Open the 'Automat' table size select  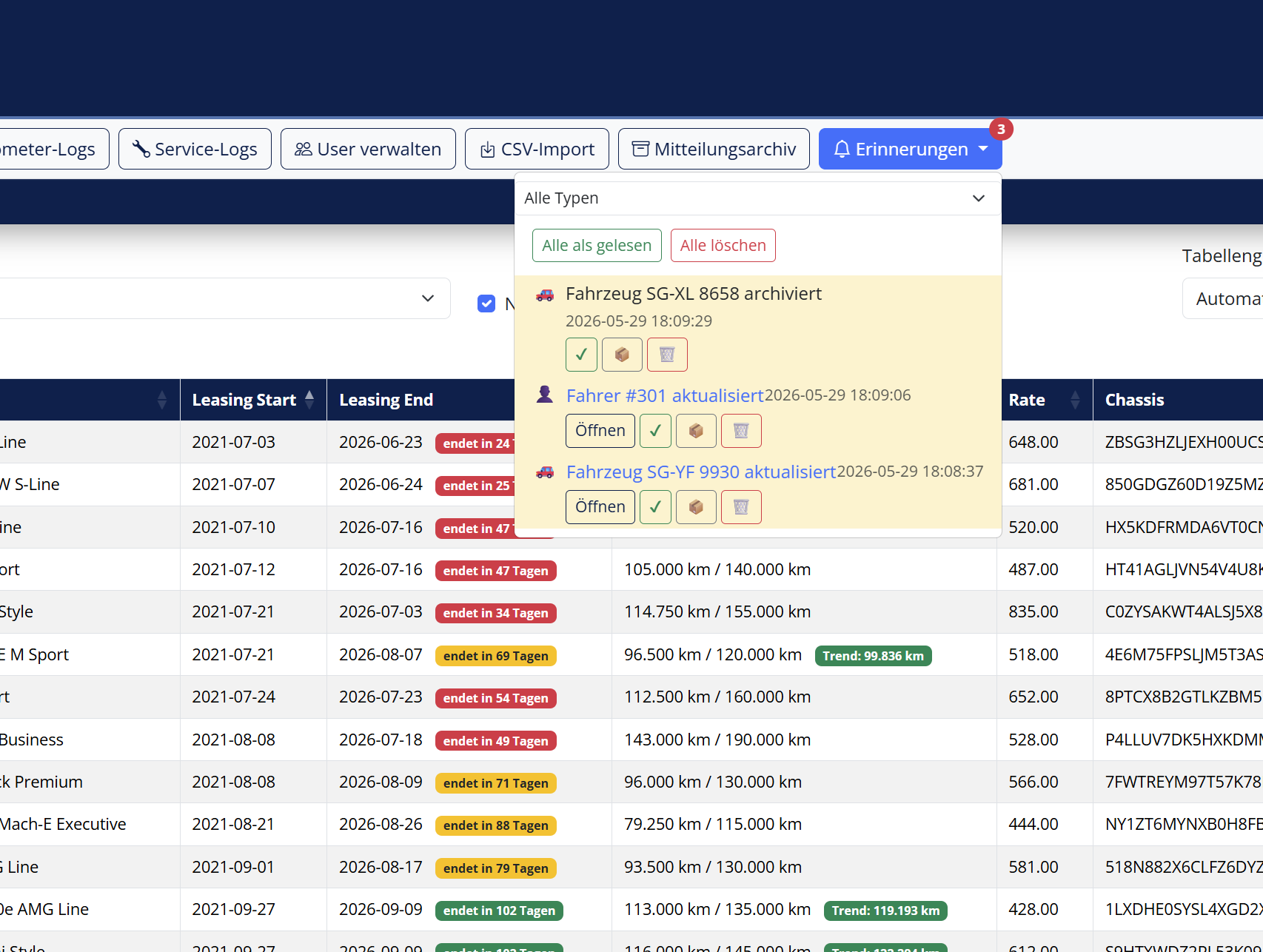pyautogui.click(x=1223, y=298)
